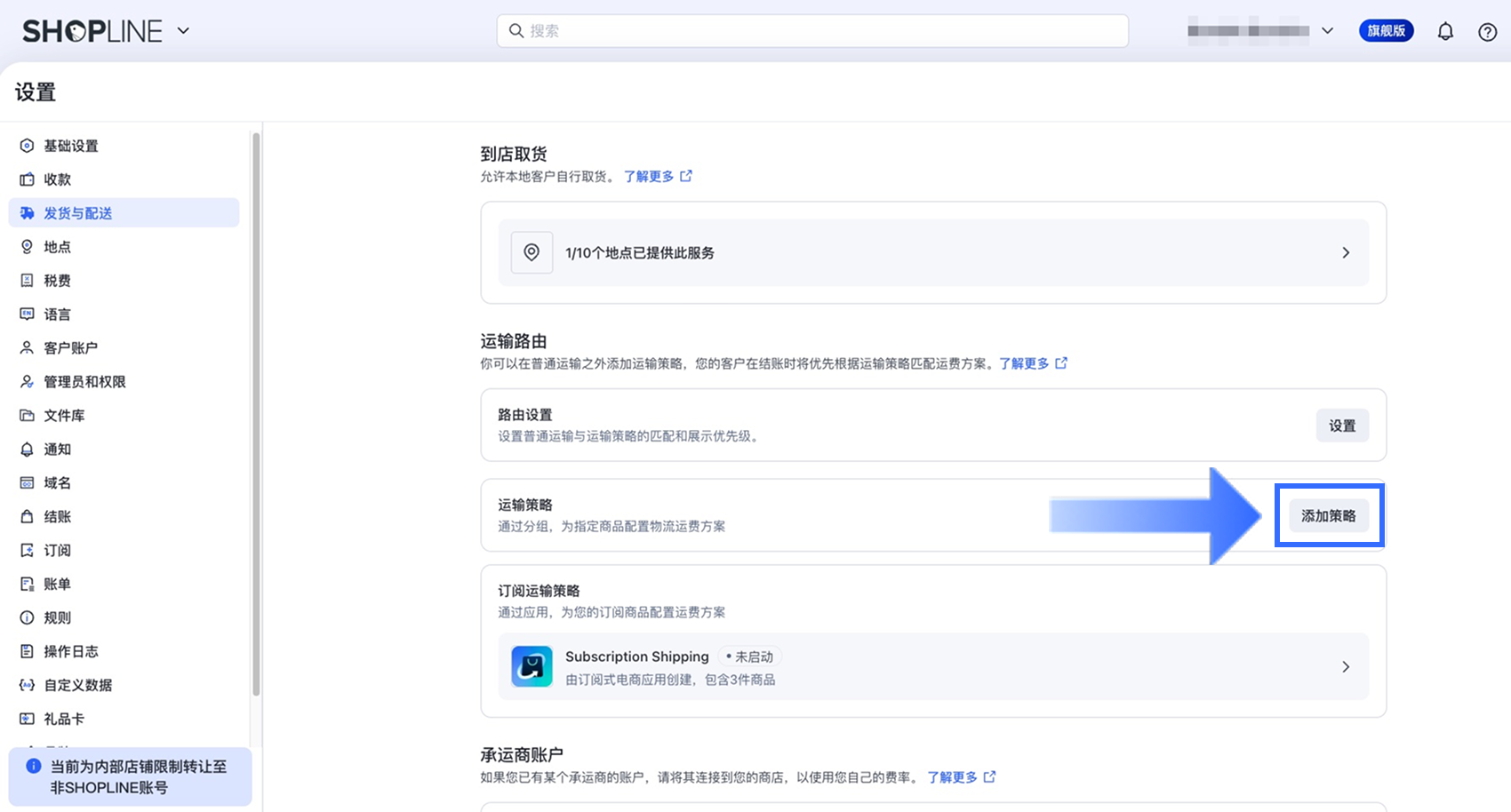
Task: Click the location pin icon in pickup card
Action: [532, 252]
